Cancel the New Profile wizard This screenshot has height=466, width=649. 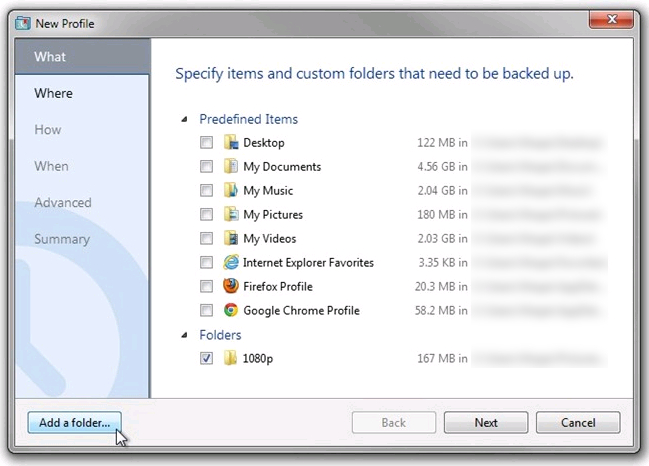tap(578, 423)
